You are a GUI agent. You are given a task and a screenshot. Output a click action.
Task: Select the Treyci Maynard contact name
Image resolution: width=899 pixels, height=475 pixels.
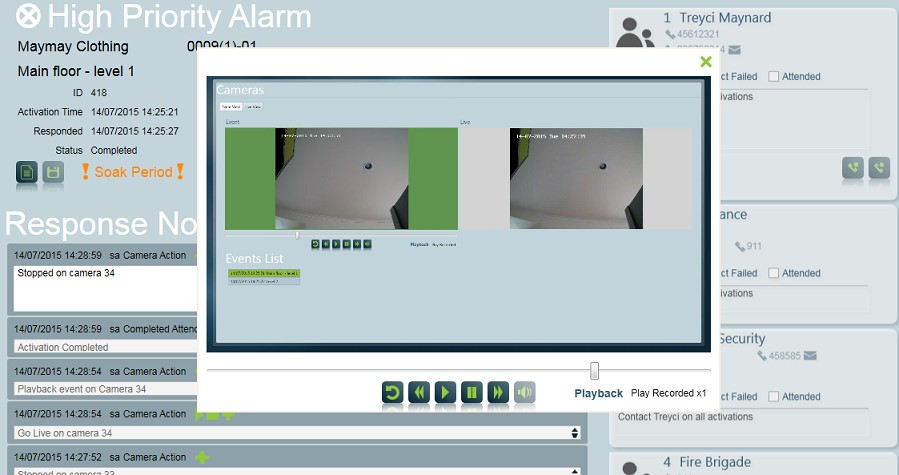(x=725, y=18)
